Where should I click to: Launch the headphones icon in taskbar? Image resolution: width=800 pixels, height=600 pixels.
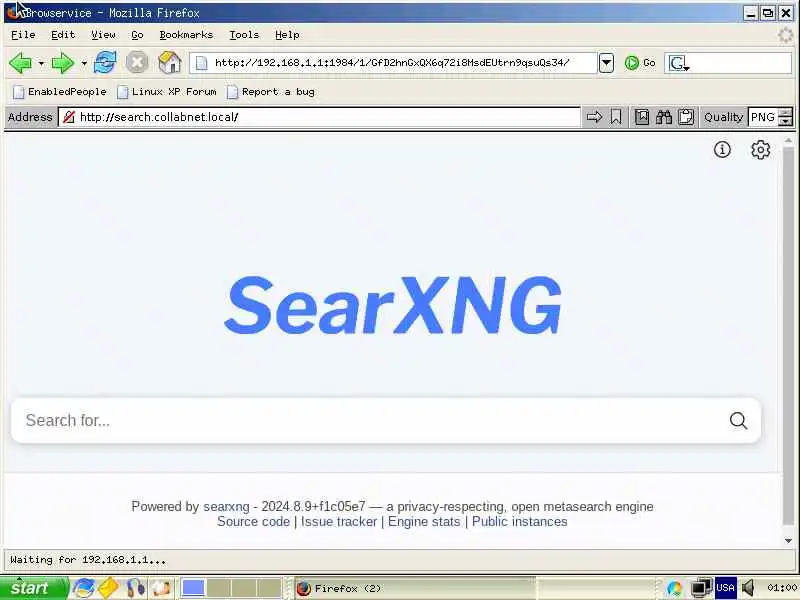[136, 588]
